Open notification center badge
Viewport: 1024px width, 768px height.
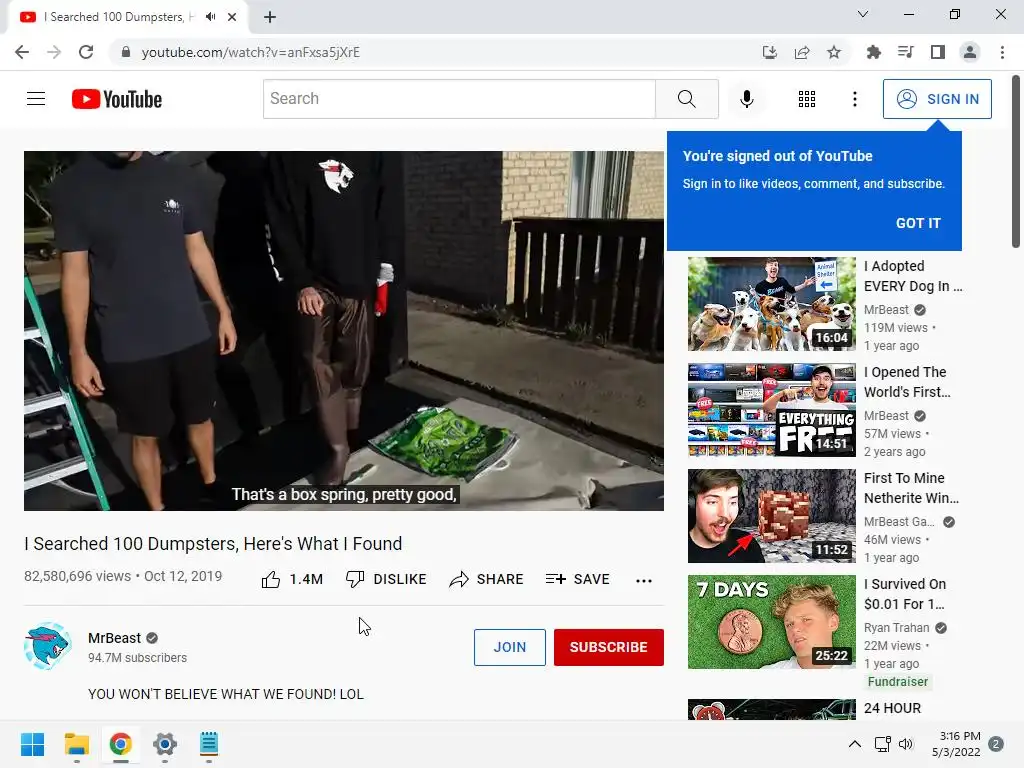tap(996, 744)
